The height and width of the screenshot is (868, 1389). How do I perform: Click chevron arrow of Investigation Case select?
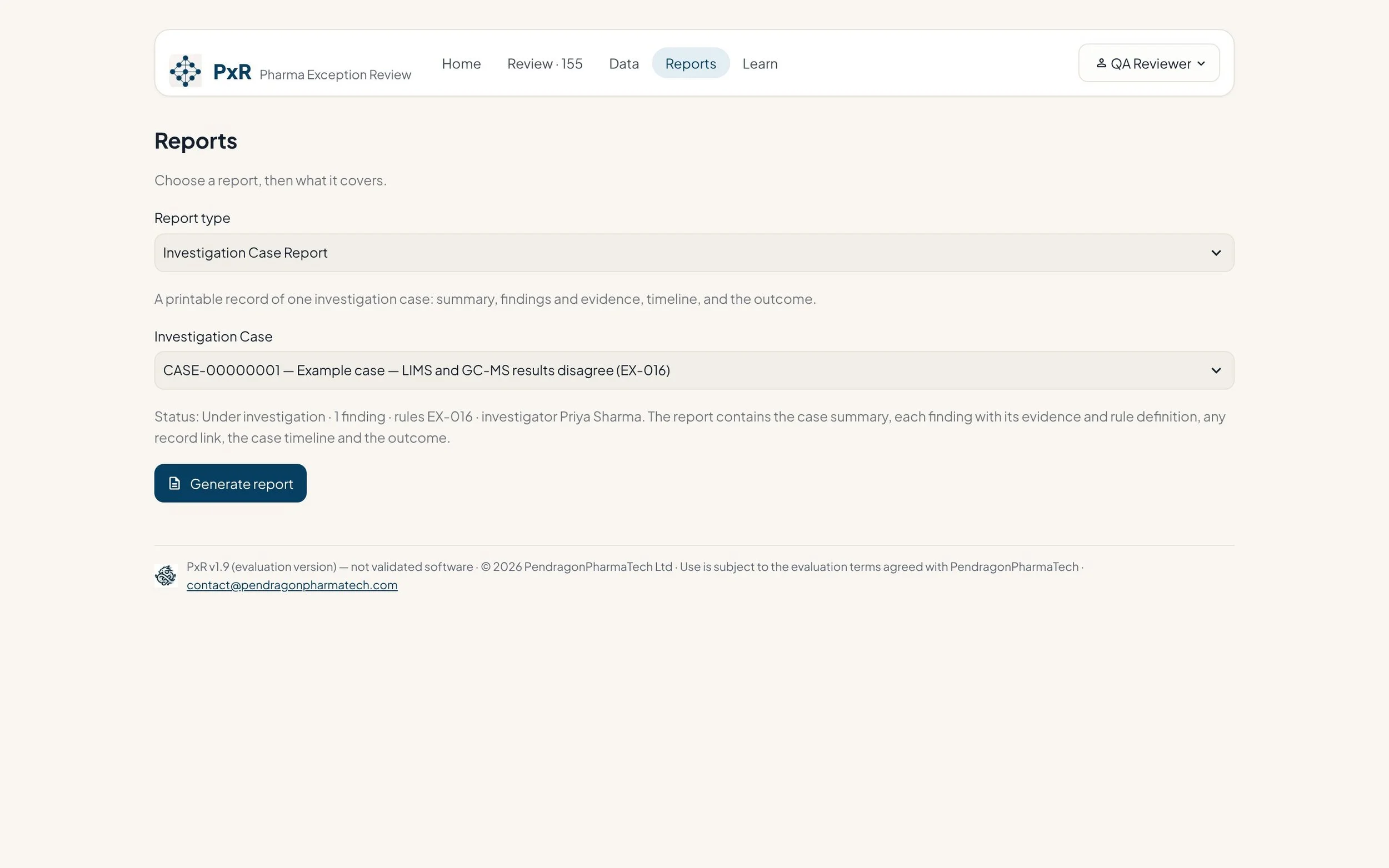(x=1216, y=370)
